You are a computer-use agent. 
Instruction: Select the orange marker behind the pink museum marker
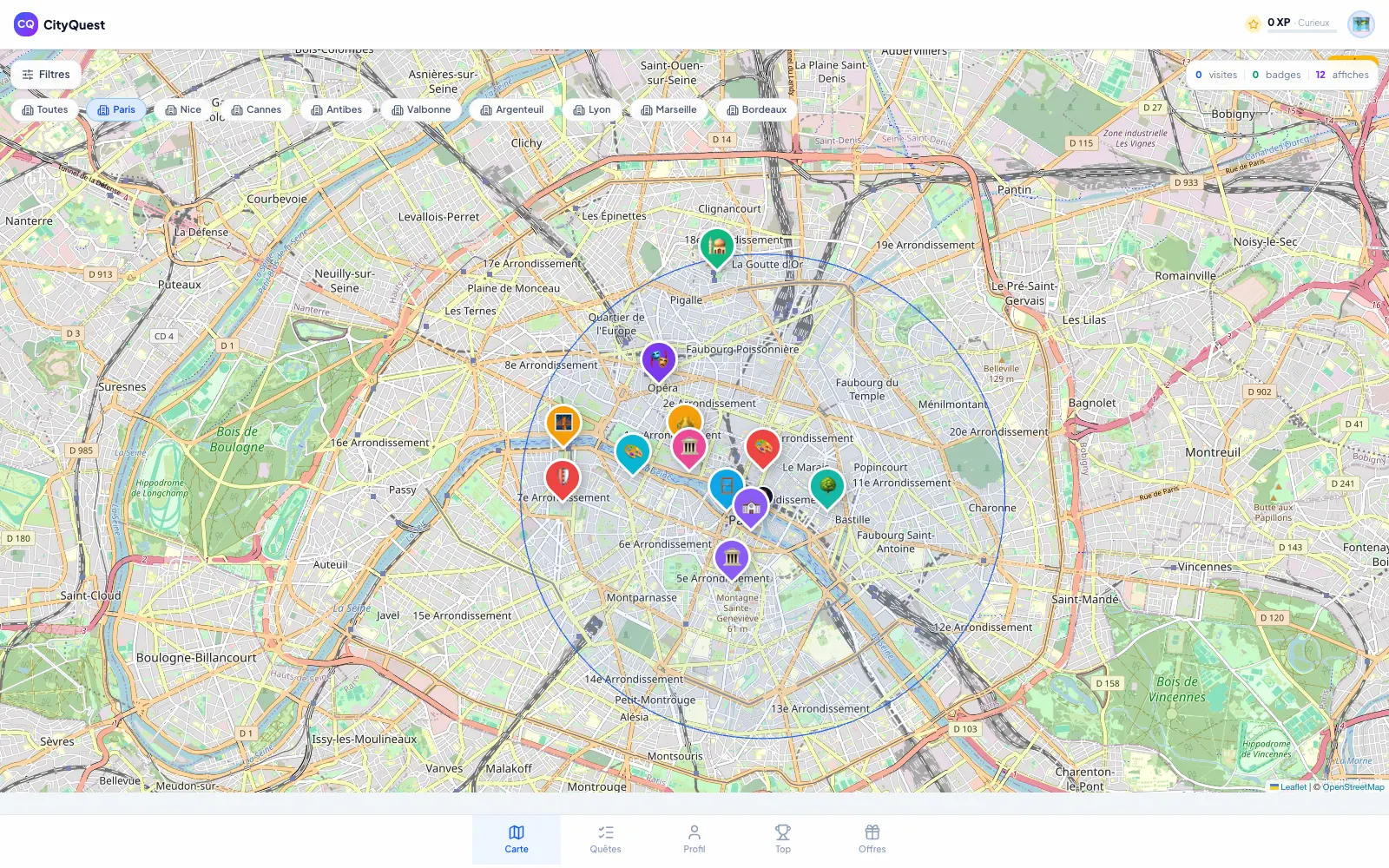(x=685, y=415)
